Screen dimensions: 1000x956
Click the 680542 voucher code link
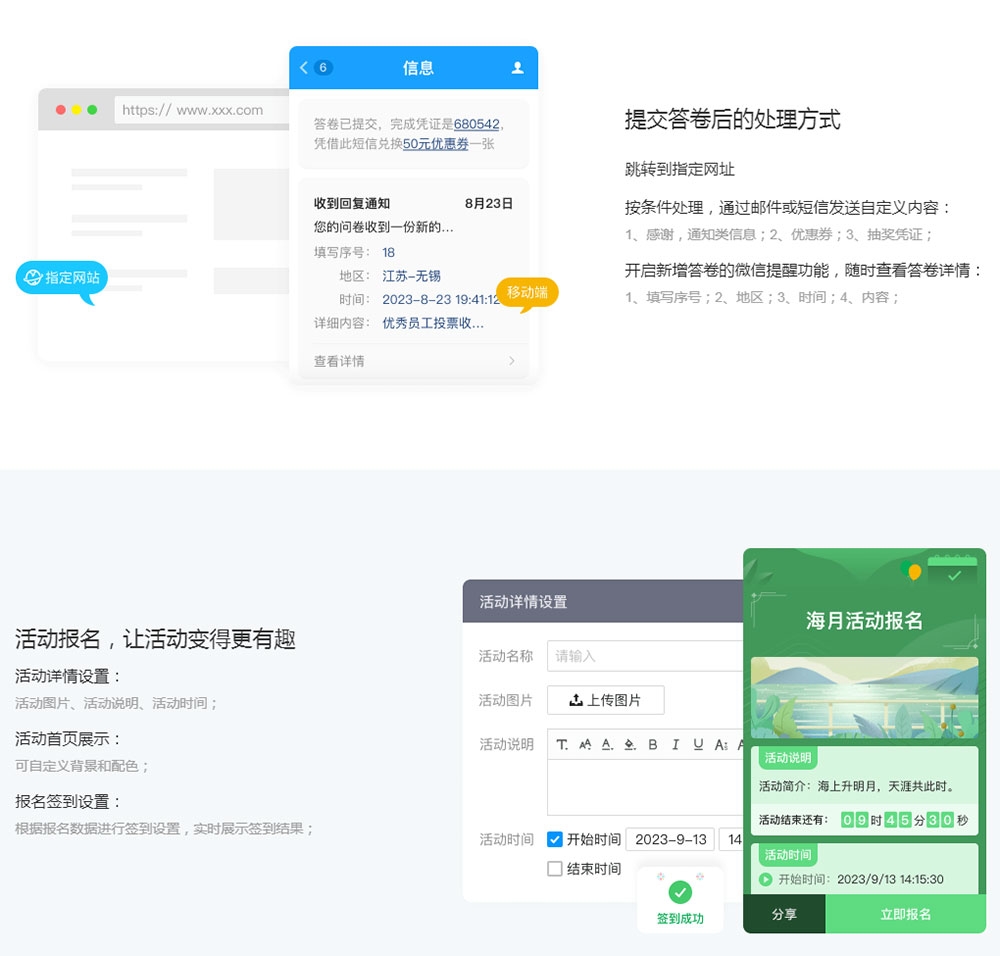[x=476, y=124]
